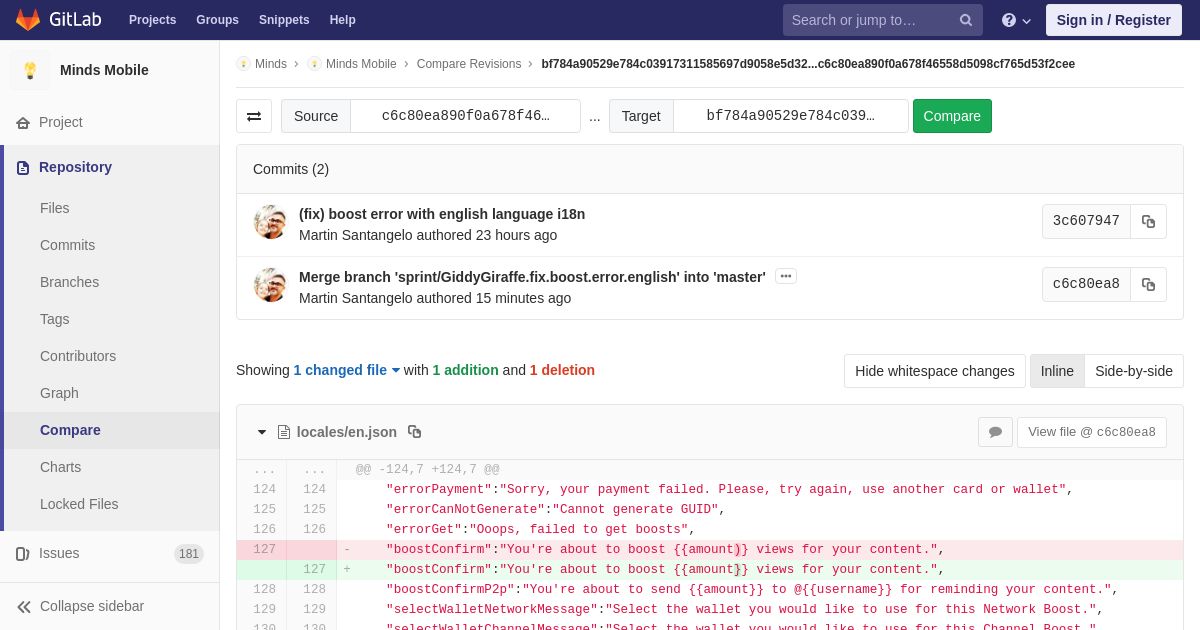Open the Help question-mark menu
The width and height of the screenshot is (1200, 630).
[1016, 20]
